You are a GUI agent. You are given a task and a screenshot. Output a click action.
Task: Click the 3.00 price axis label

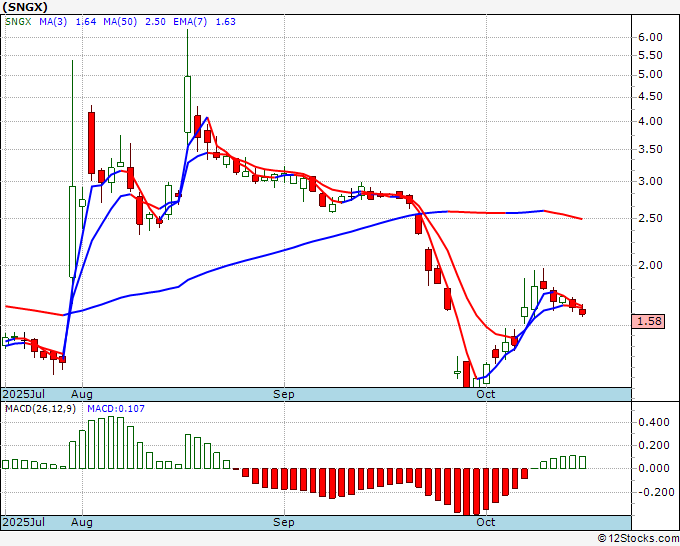(x=650, y=181)
